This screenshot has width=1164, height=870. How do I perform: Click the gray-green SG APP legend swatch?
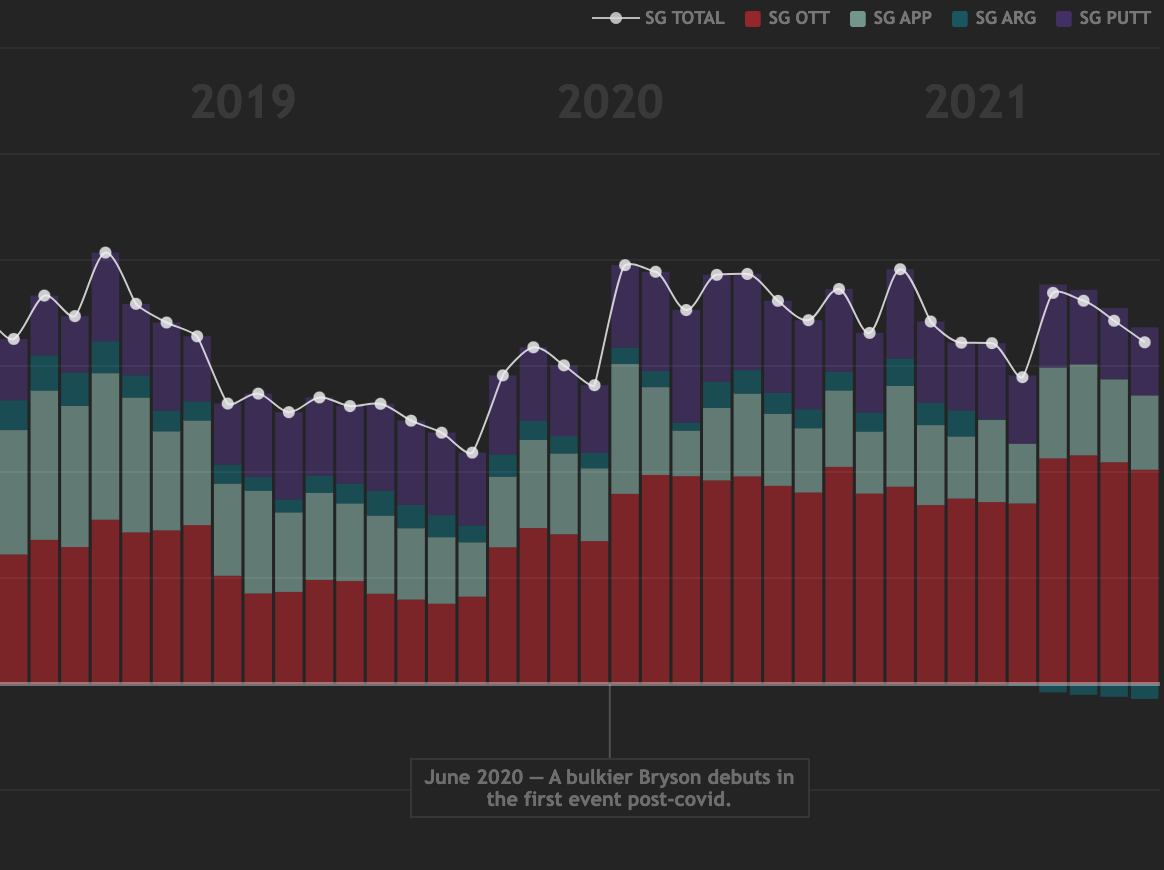(x=859, y=18)
